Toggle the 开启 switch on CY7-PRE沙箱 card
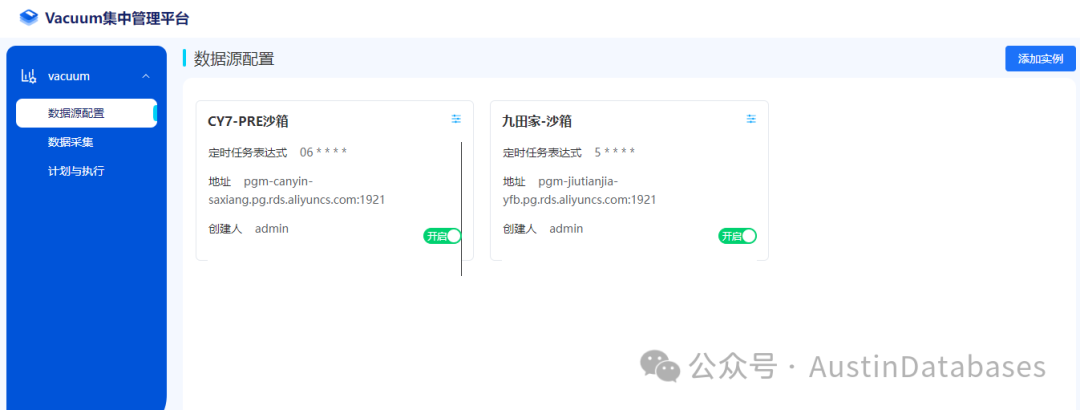 [x=442, y=236]
